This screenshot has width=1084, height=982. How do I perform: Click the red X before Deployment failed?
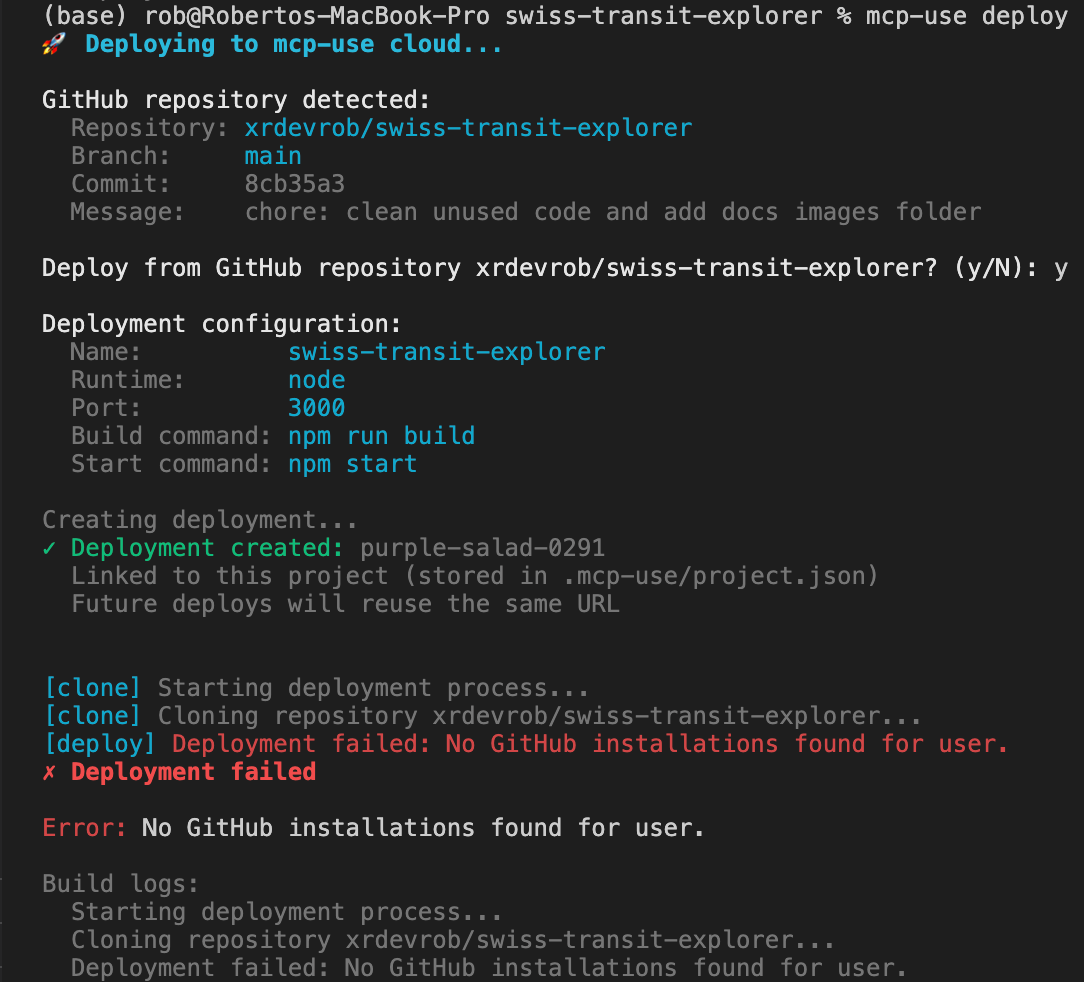(49, 772)
